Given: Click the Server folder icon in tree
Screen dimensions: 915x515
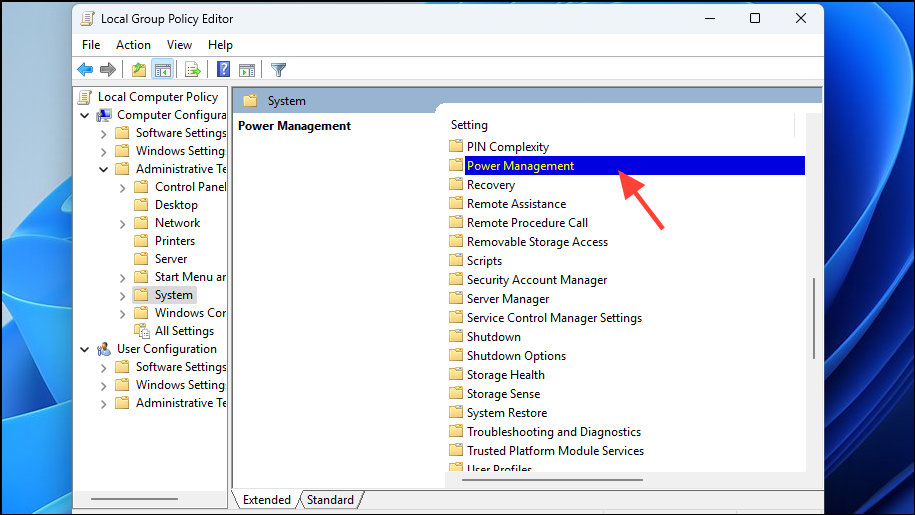Looking at the screenshot, I should click(x=141, y=258).
